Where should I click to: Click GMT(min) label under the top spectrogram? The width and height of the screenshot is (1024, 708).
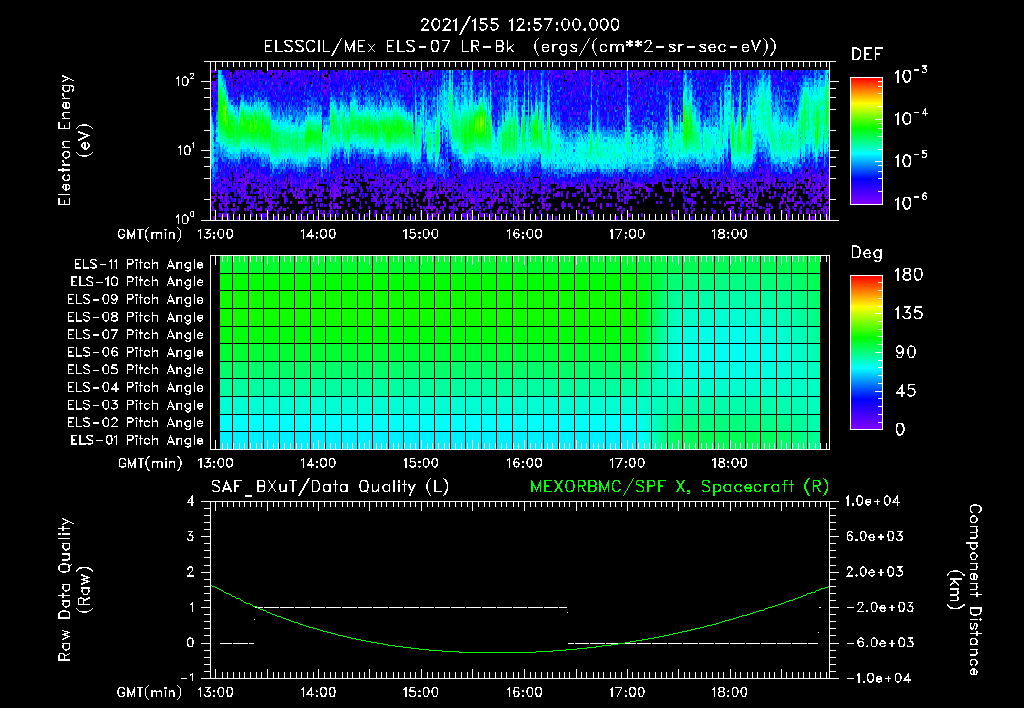(x=151, y=235)
